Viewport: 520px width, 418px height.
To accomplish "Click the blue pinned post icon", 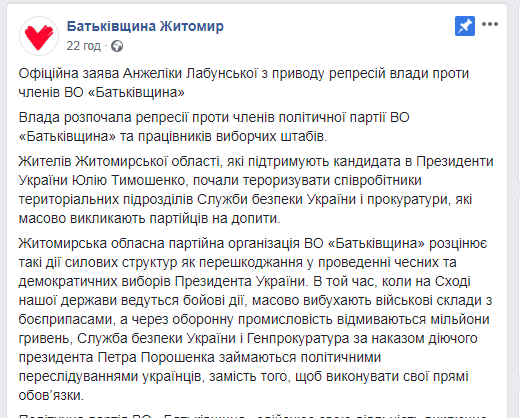I will tap(465, 26).
